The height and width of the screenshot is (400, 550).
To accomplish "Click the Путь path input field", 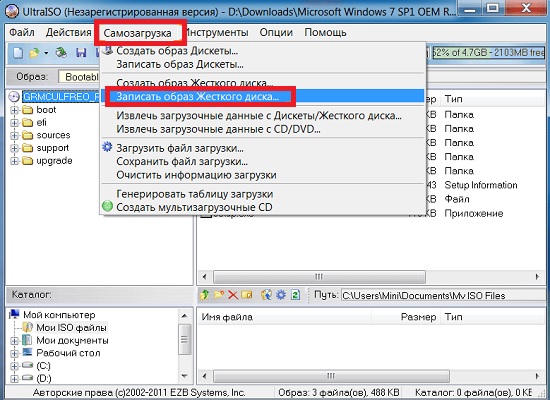I will coord(443,296).
